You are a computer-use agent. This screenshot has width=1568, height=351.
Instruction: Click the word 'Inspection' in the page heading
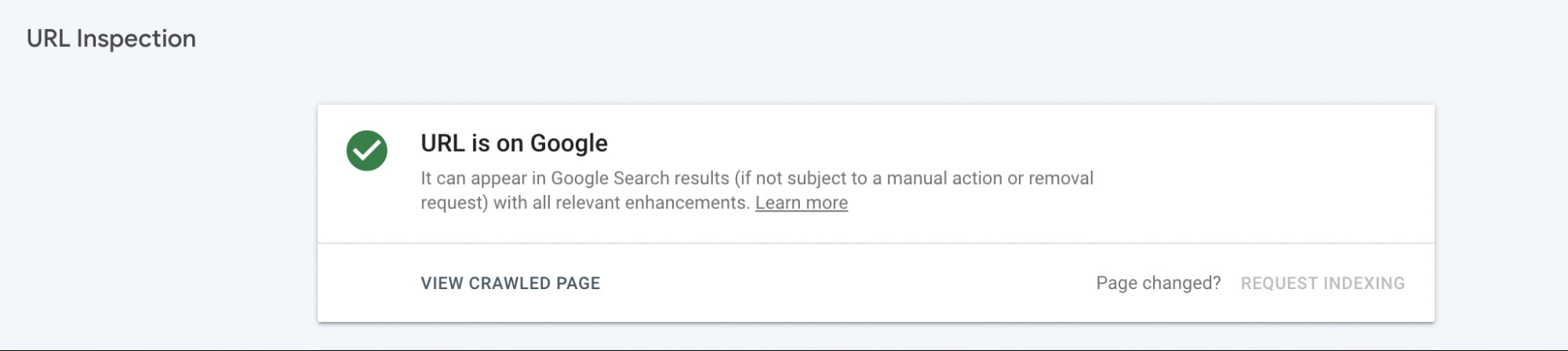coord(136,38)
